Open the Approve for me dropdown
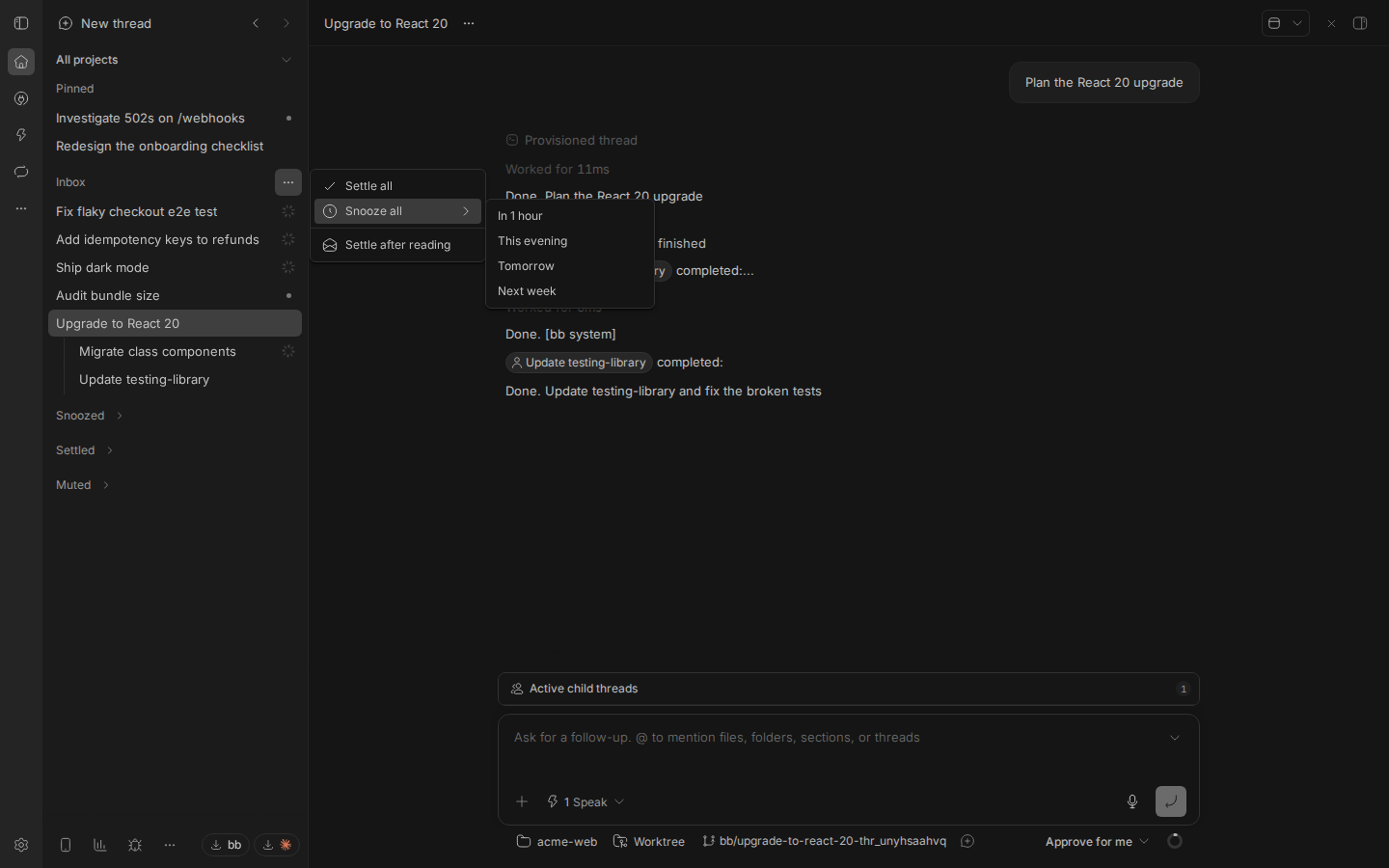The image size is (1389, 868). pyautogui.click(x=1097, y=841)
